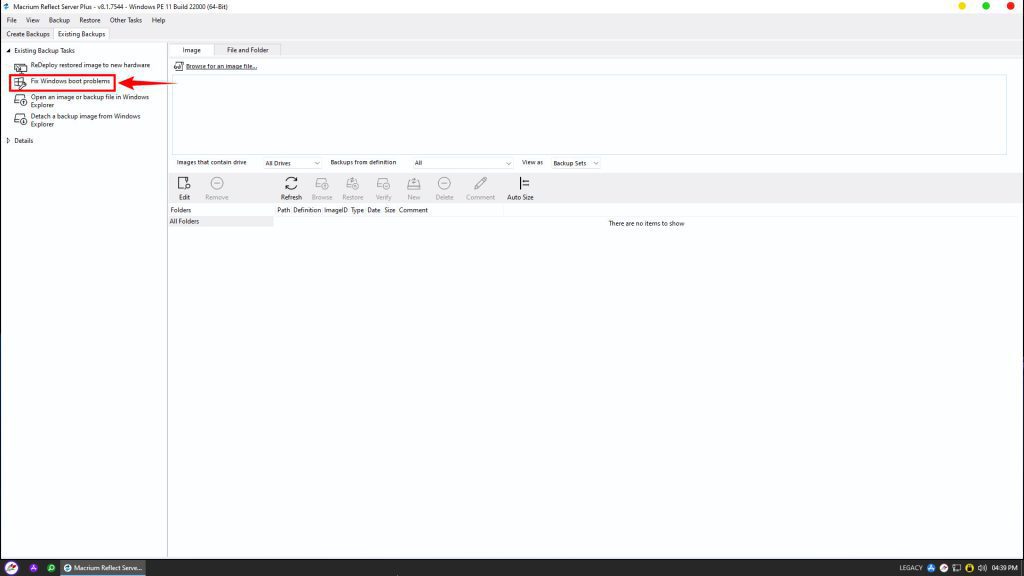
Task: Select the Image tab
Action: (x=191, y=50)
